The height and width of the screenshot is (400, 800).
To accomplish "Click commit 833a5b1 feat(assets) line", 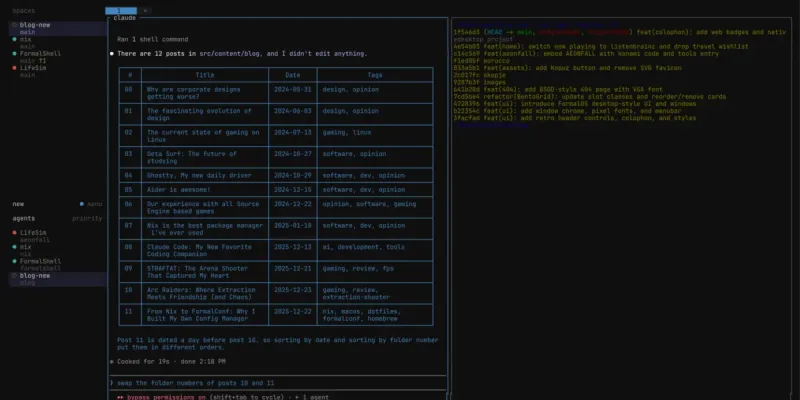I will pyautogui.click(x=567, y=68).
